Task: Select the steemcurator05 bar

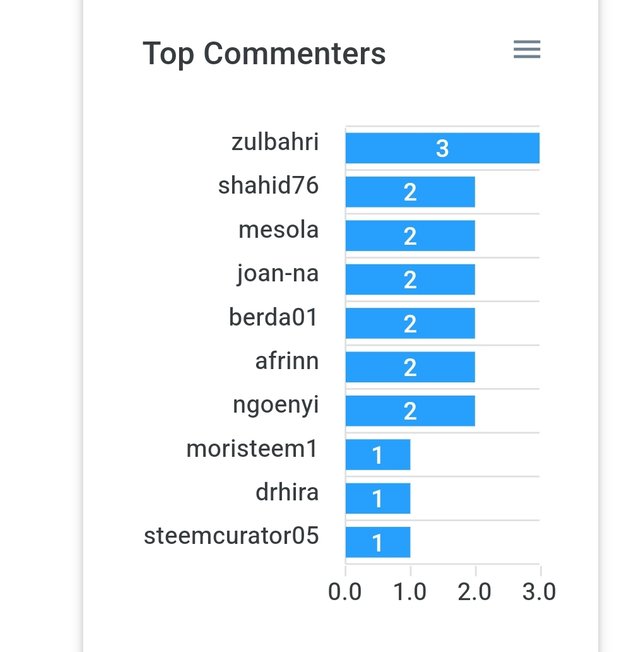Action: pos(378,542)
